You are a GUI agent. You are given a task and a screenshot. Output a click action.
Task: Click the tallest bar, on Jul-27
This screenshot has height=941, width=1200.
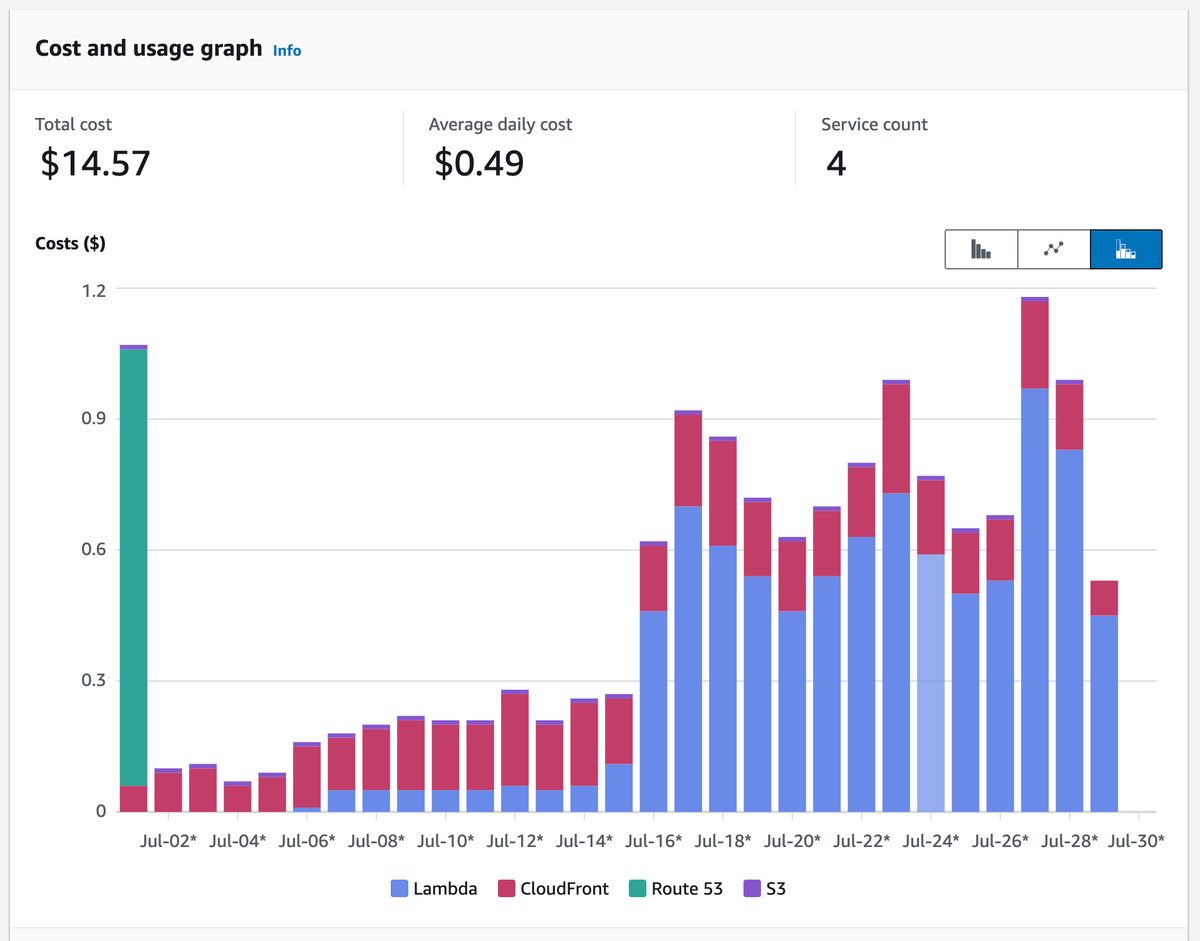[x=1035, y=554]
